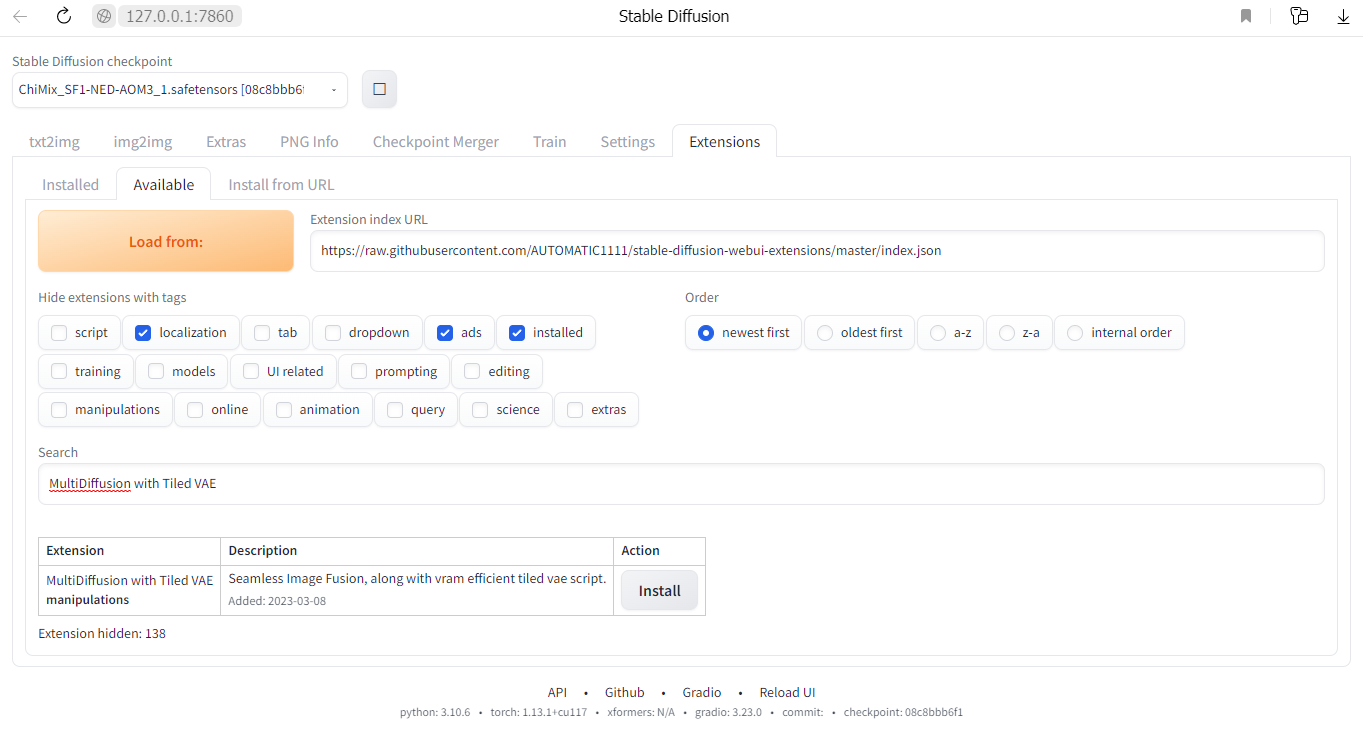
Task: Focus the Search text box
Action: coord(681,484)
